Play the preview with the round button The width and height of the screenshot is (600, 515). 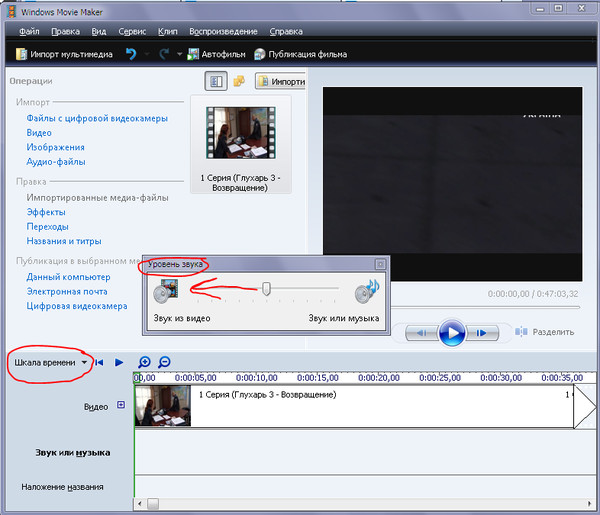point(452,332)
